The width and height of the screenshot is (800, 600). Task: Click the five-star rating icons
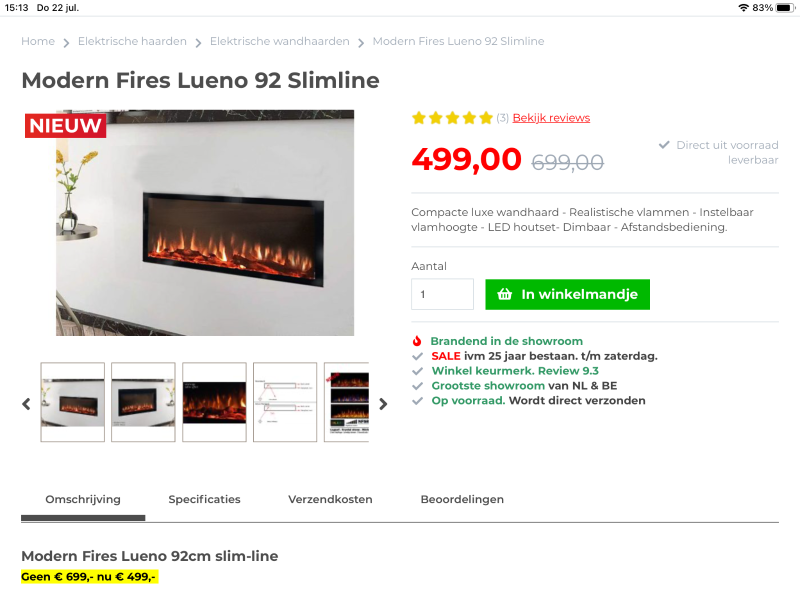point(452,118)
